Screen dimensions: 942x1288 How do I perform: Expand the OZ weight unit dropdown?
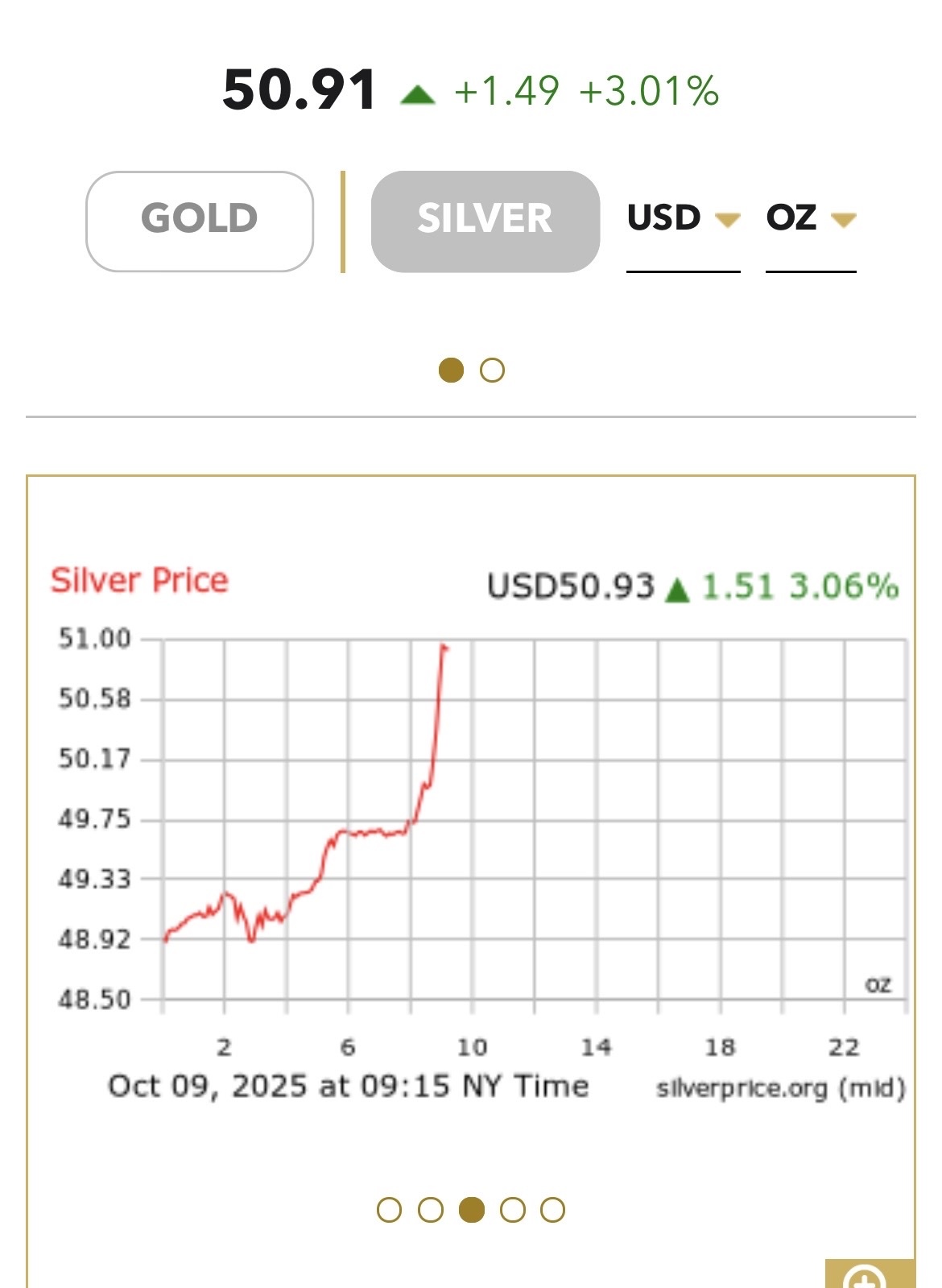tap(810, 218)
